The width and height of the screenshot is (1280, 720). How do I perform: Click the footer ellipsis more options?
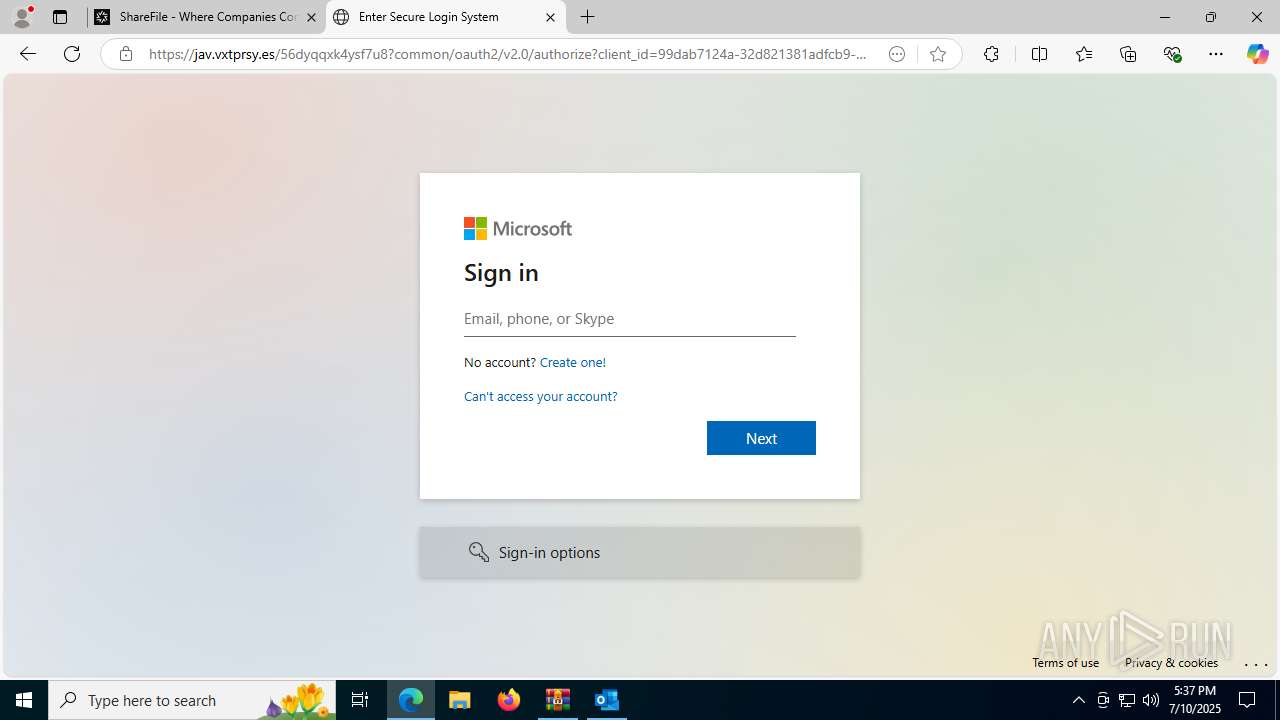[1256, 664]
